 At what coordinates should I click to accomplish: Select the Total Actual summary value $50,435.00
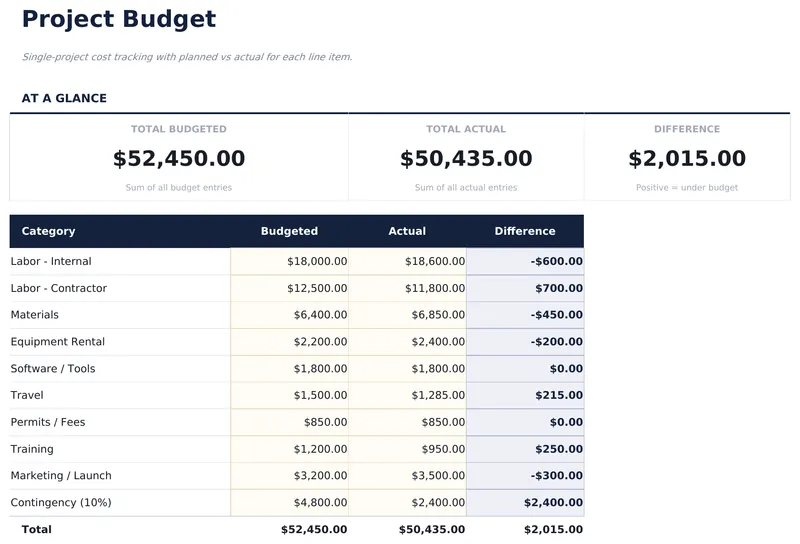coord(466,159)
